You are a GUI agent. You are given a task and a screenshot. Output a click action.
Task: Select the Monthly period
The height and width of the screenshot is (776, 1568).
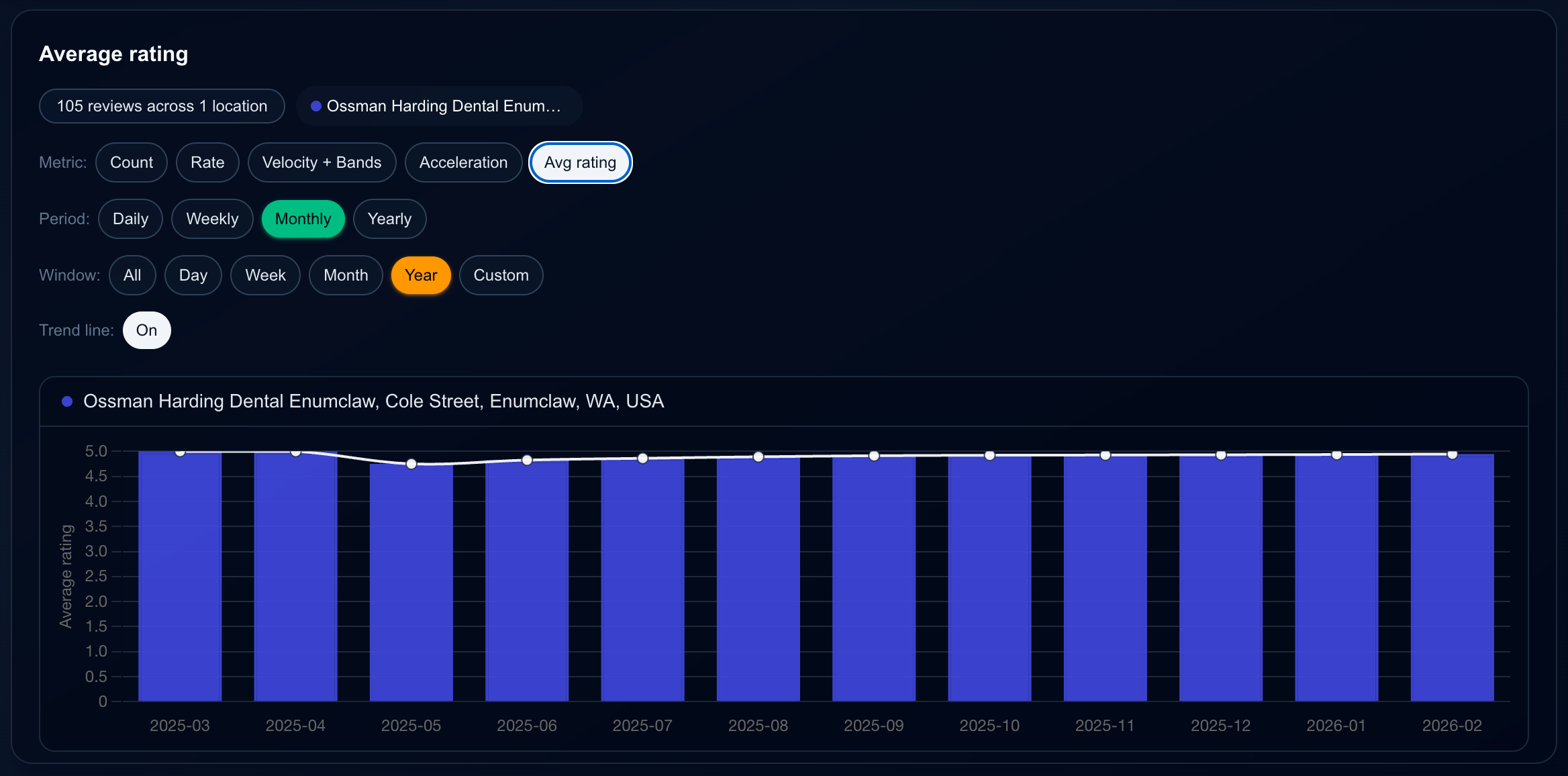coord(303,219)
